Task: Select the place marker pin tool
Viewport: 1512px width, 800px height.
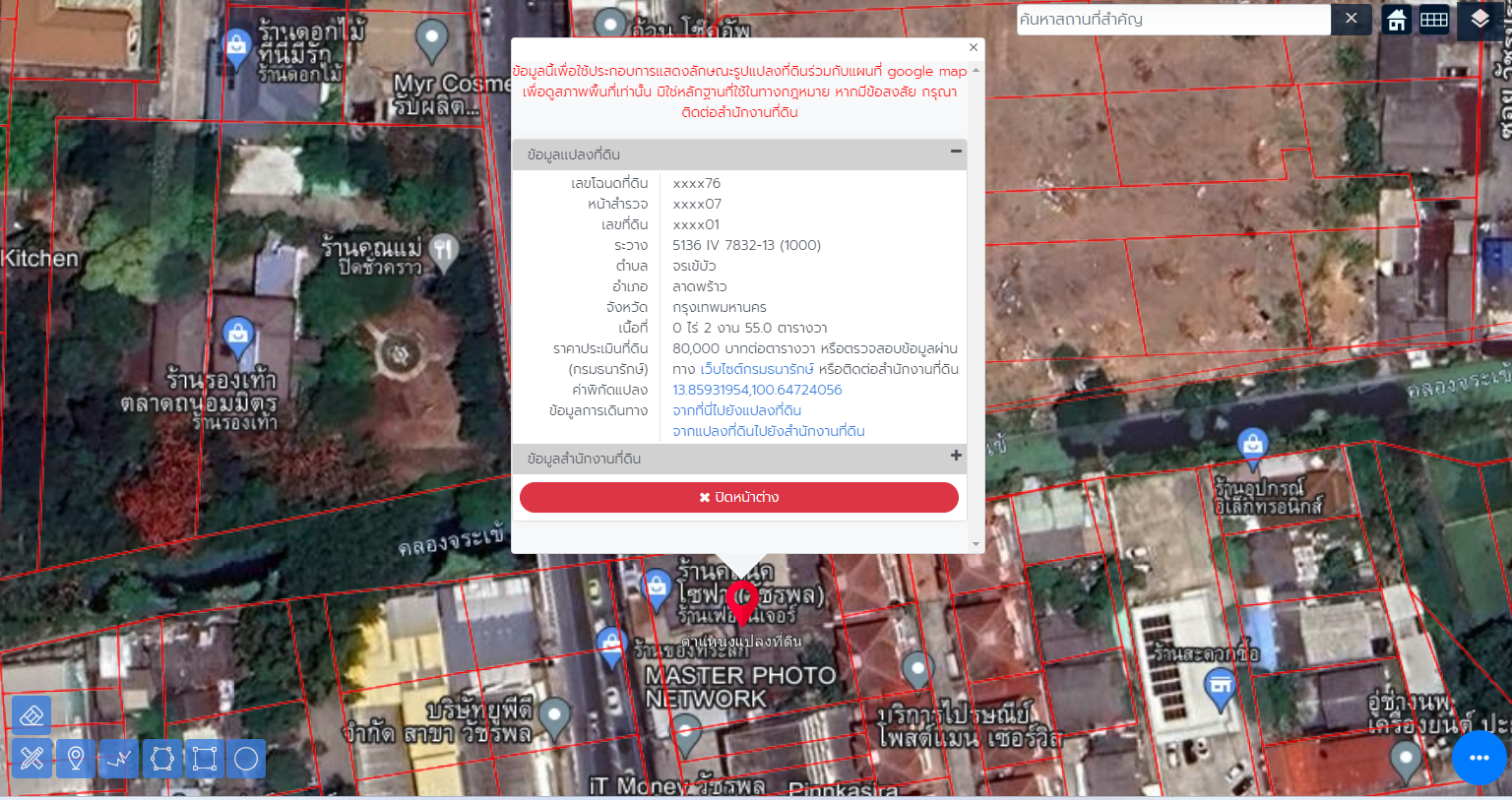Action: click(76, 759)
